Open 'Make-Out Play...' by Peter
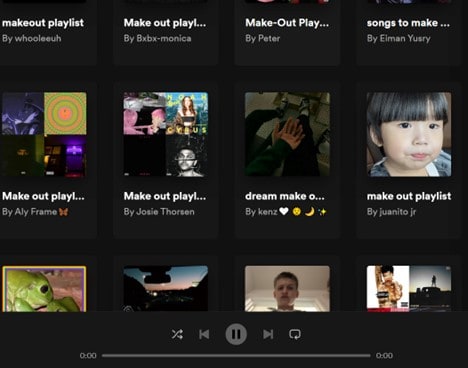This screenshot has height=368, width=468. click(x=287, y=23)
